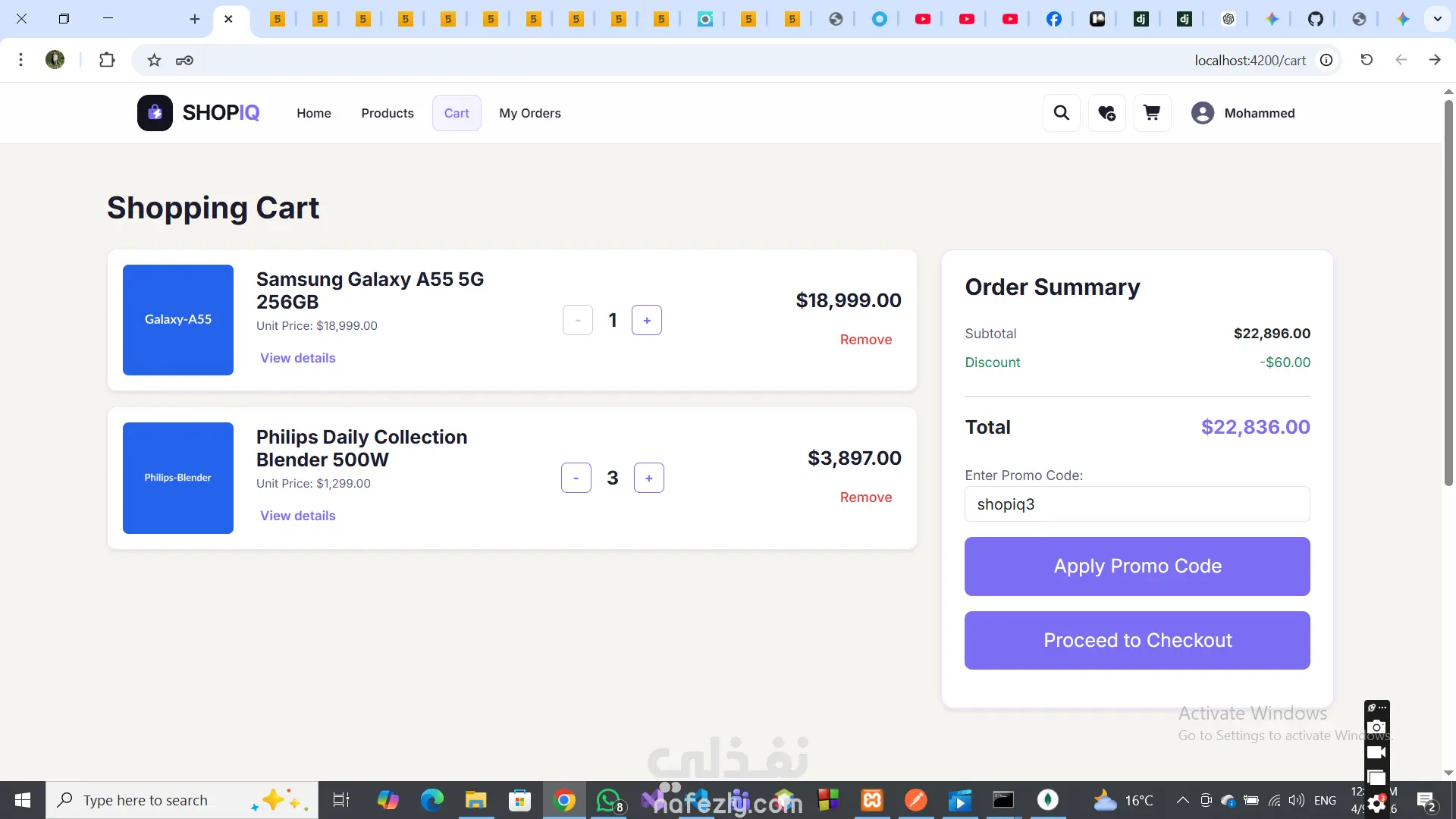The image size is (1456, 819).
Task: Reload the page with the refresh icon
Action: [1367, 60]
